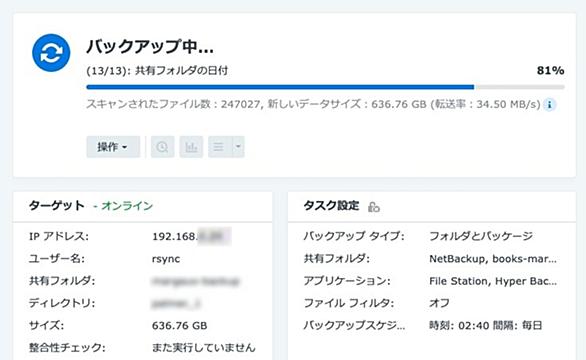Click the 整合性チェック status まだ実行していません
The image size is (586, 360).
[x=204, y=348]
